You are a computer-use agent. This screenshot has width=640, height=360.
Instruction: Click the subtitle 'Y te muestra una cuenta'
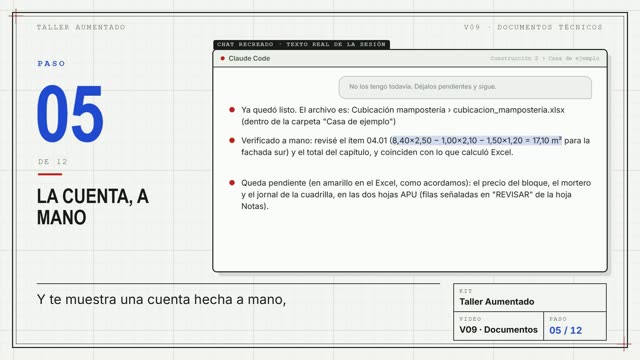(161, 299)
